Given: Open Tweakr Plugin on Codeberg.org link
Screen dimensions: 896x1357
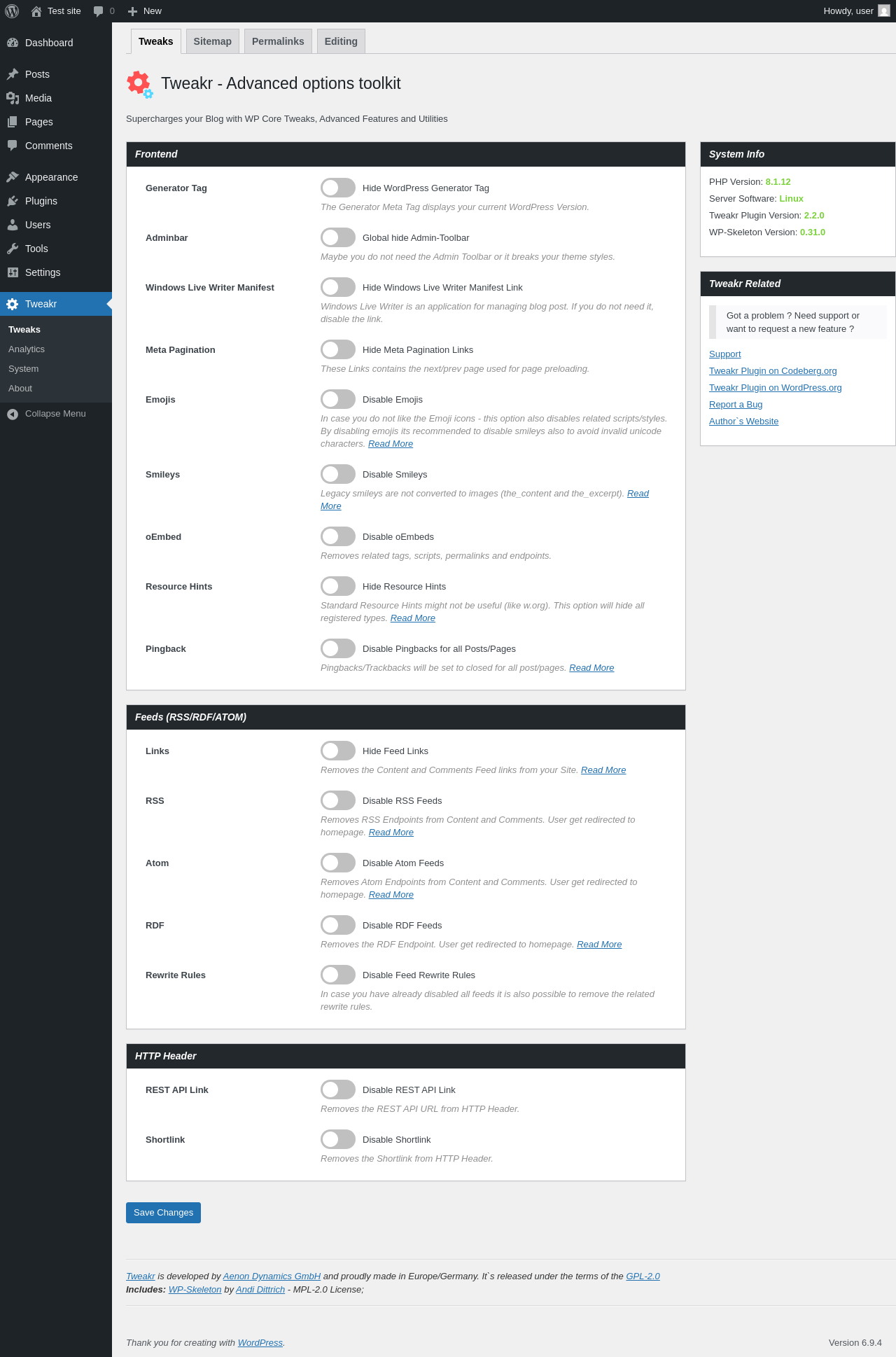Looking at the screenshot, I should point(773,371).
